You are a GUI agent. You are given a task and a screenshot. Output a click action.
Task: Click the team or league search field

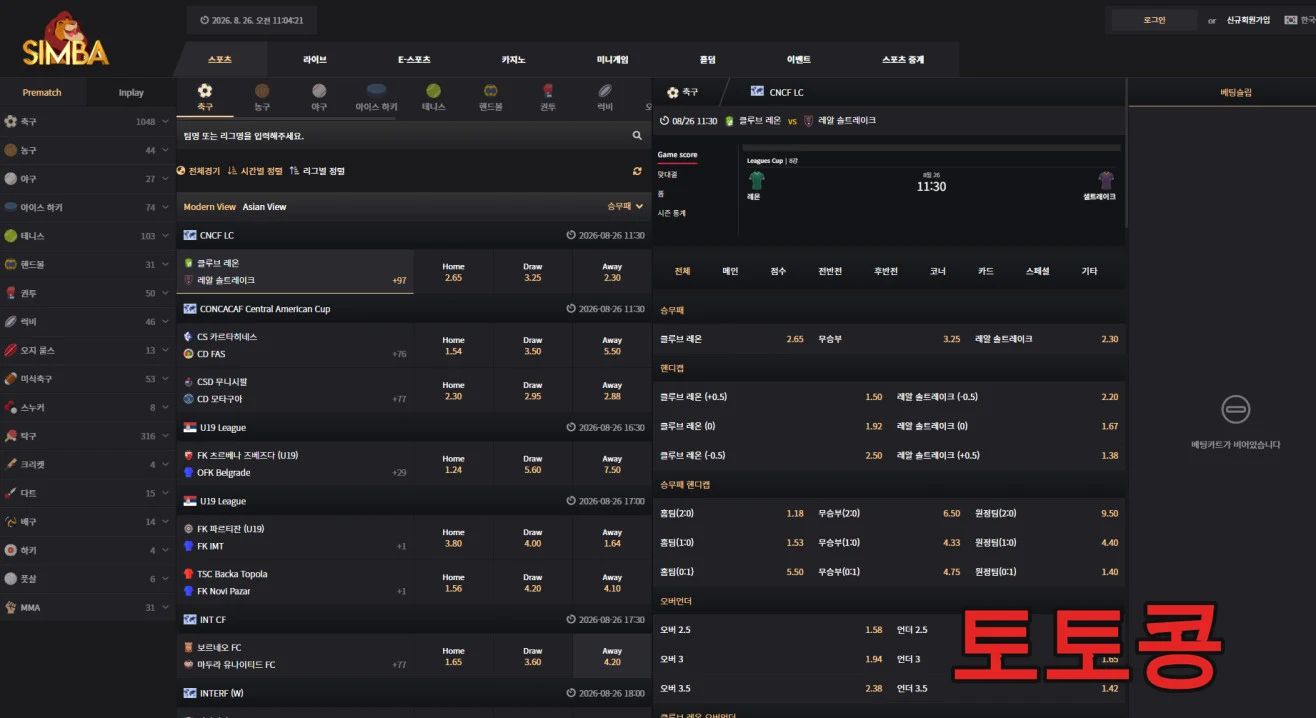[x=404, y=135]
